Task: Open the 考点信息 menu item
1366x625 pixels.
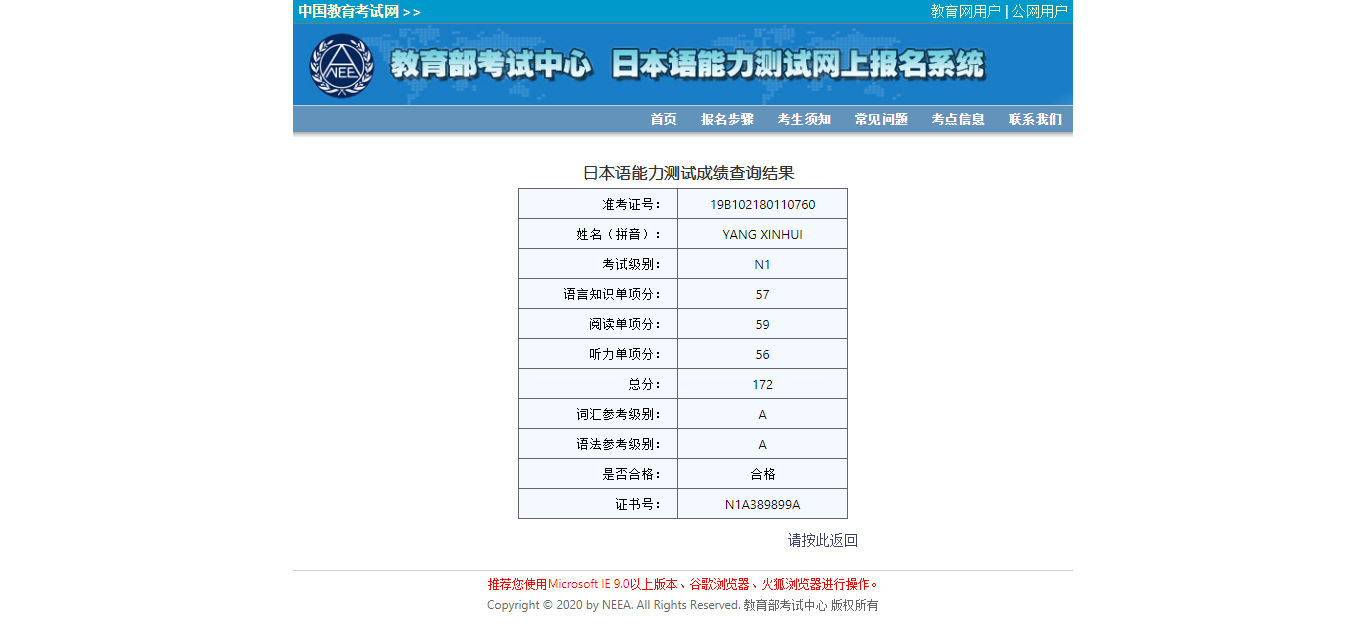Action: (958, 119)
